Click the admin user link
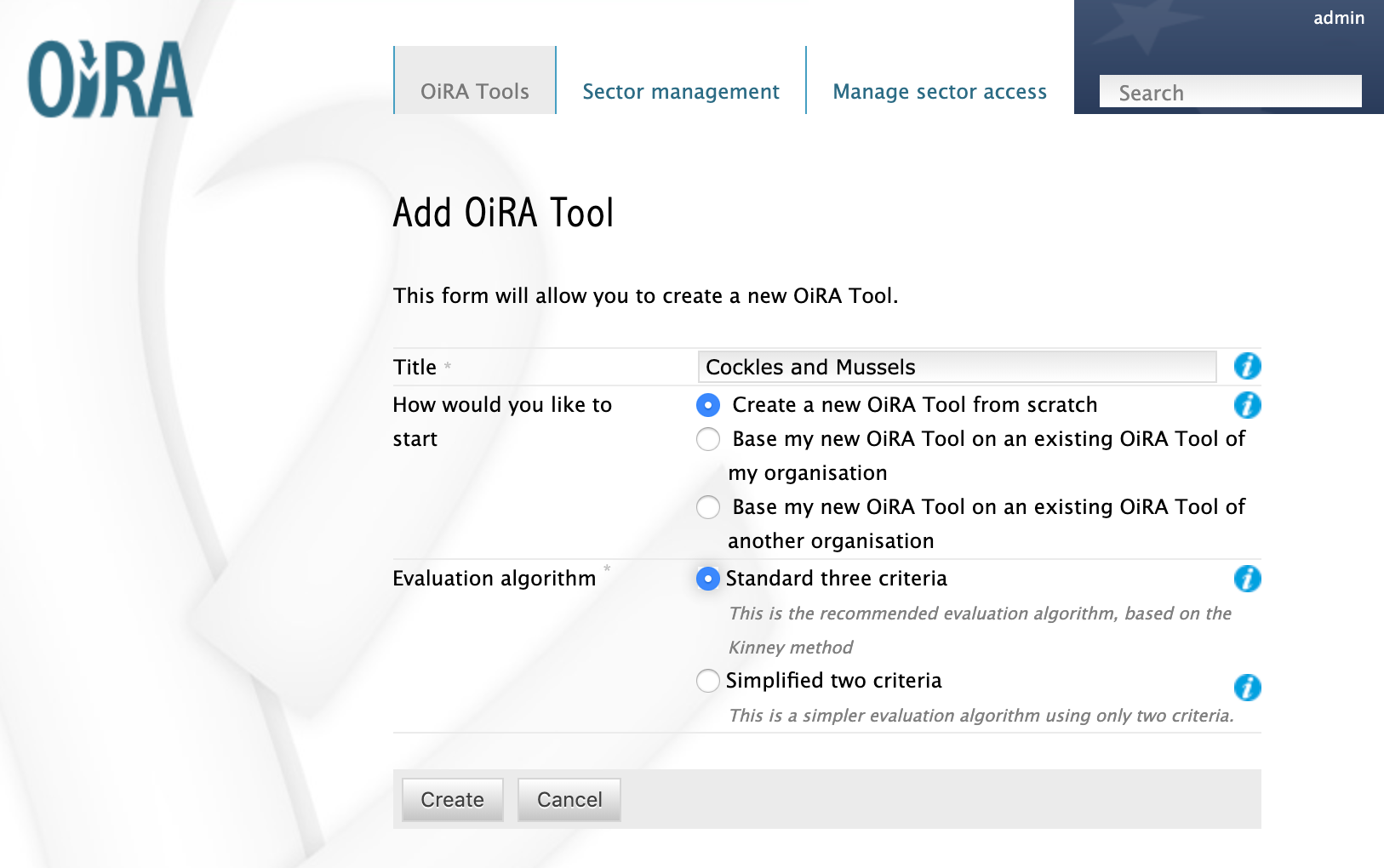This screenshot has width=1384, height=868. click(1339, 18)
